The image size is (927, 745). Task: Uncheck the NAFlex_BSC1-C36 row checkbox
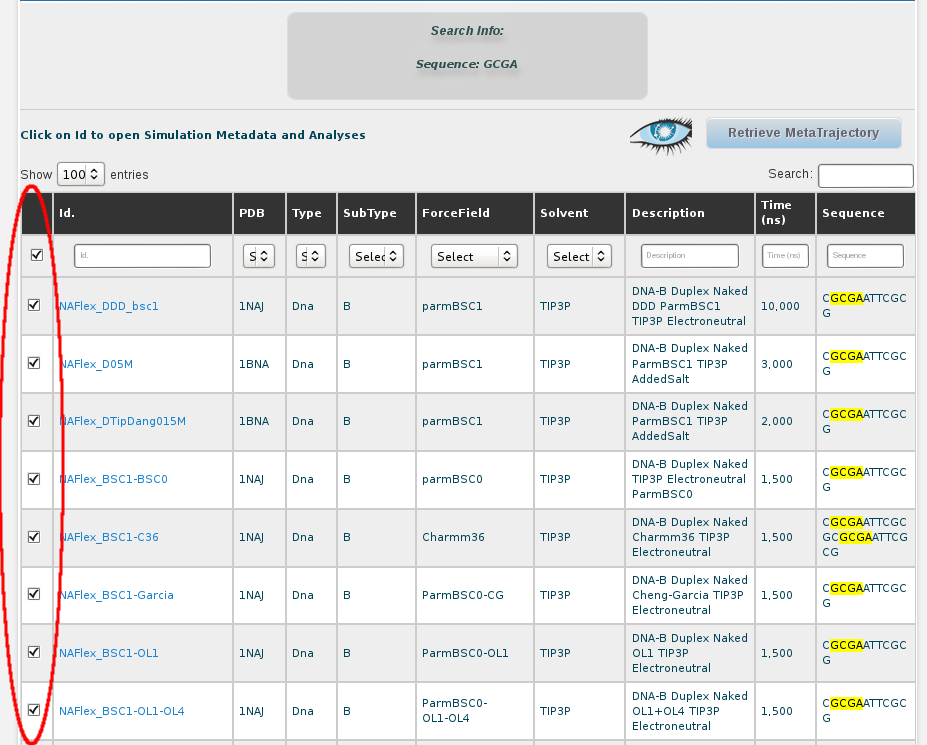coord(34,536)
